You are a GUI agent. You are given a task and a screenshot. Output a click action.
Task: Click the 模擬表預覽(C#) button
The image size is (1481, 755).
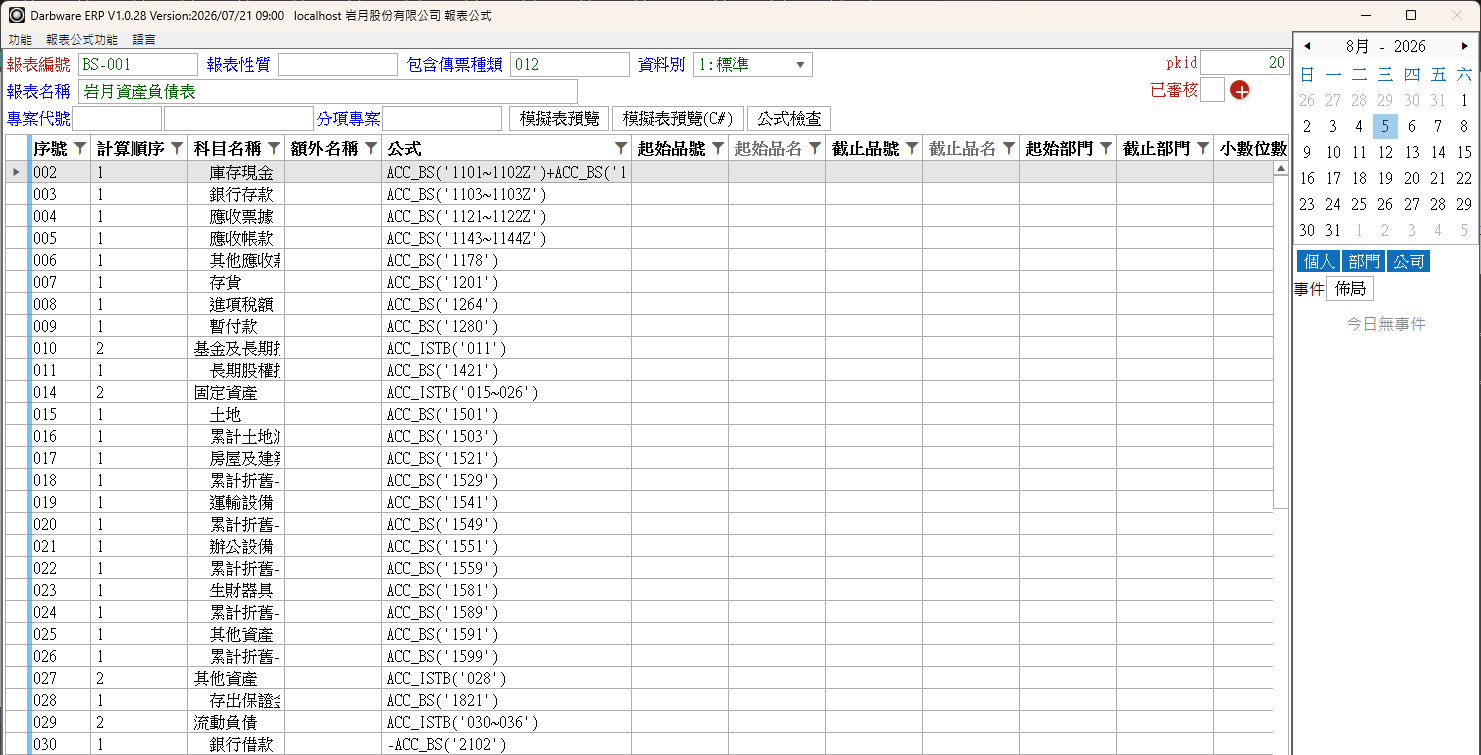677,118
